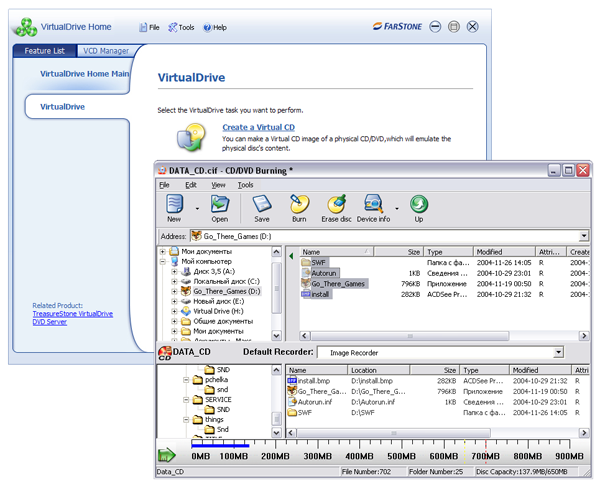Click the upper file list horizontal scrollbar thumb
The image size is (600, 486).
(410, 336)
